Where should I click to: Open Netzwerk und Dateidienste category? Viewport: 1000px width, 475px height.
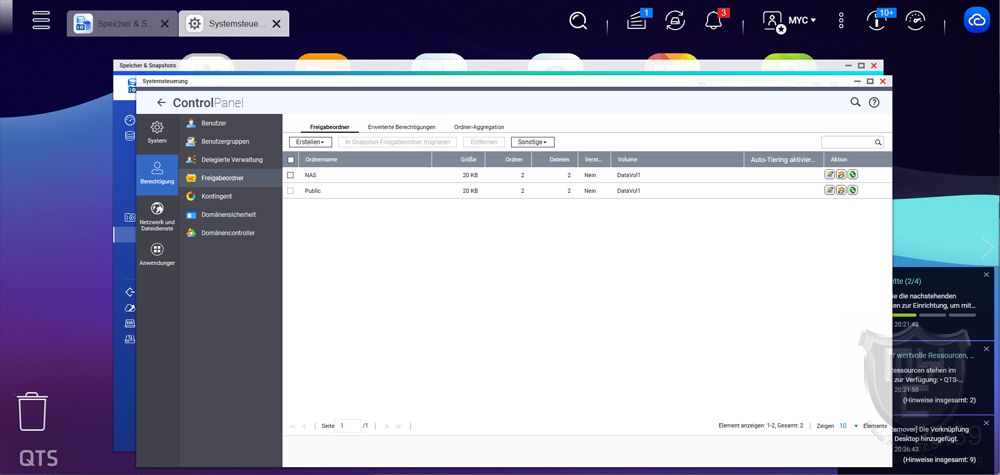coord(157,217)
